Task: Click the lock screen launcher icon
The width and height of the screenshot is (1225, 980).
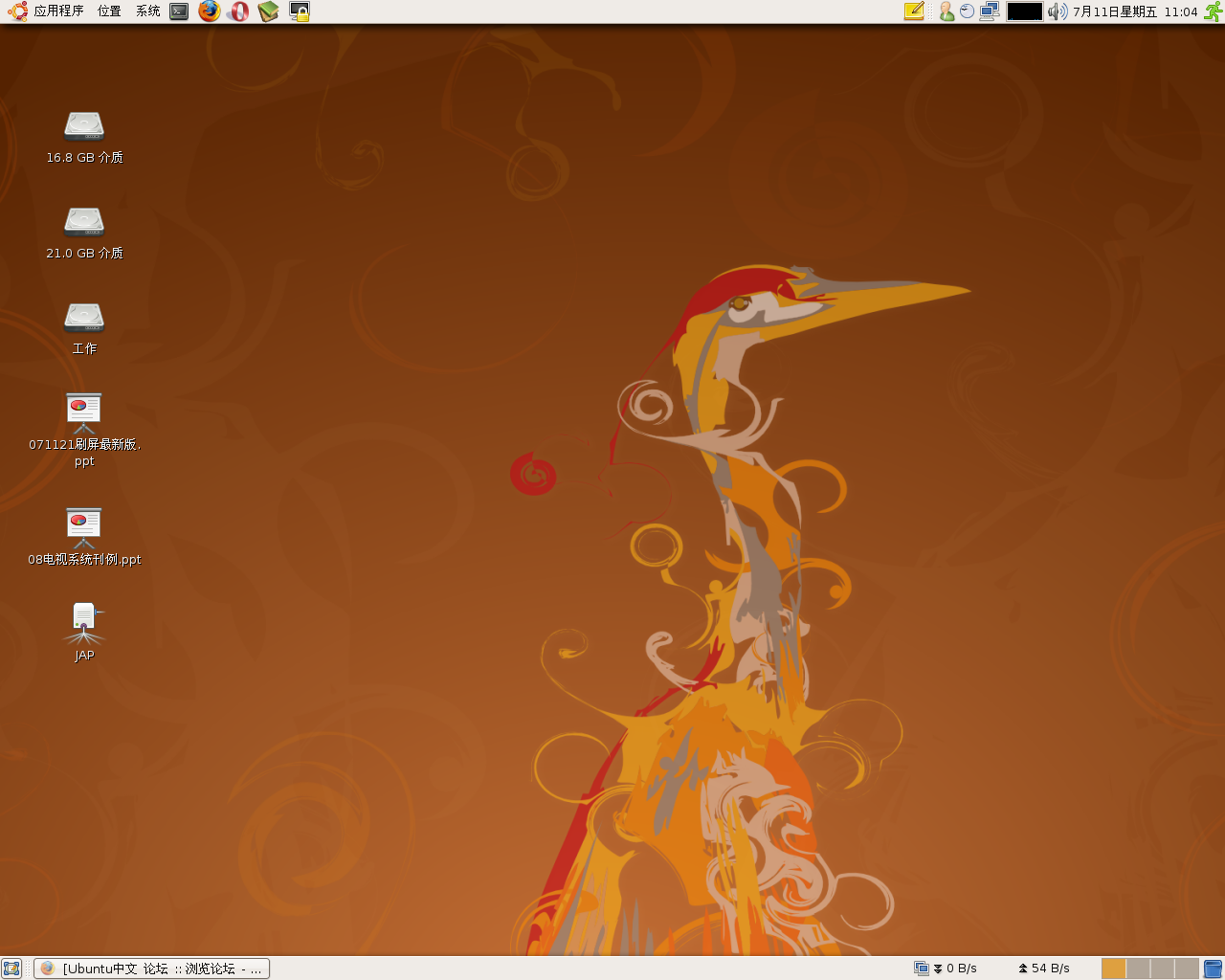Action: [x=300, y=11]
